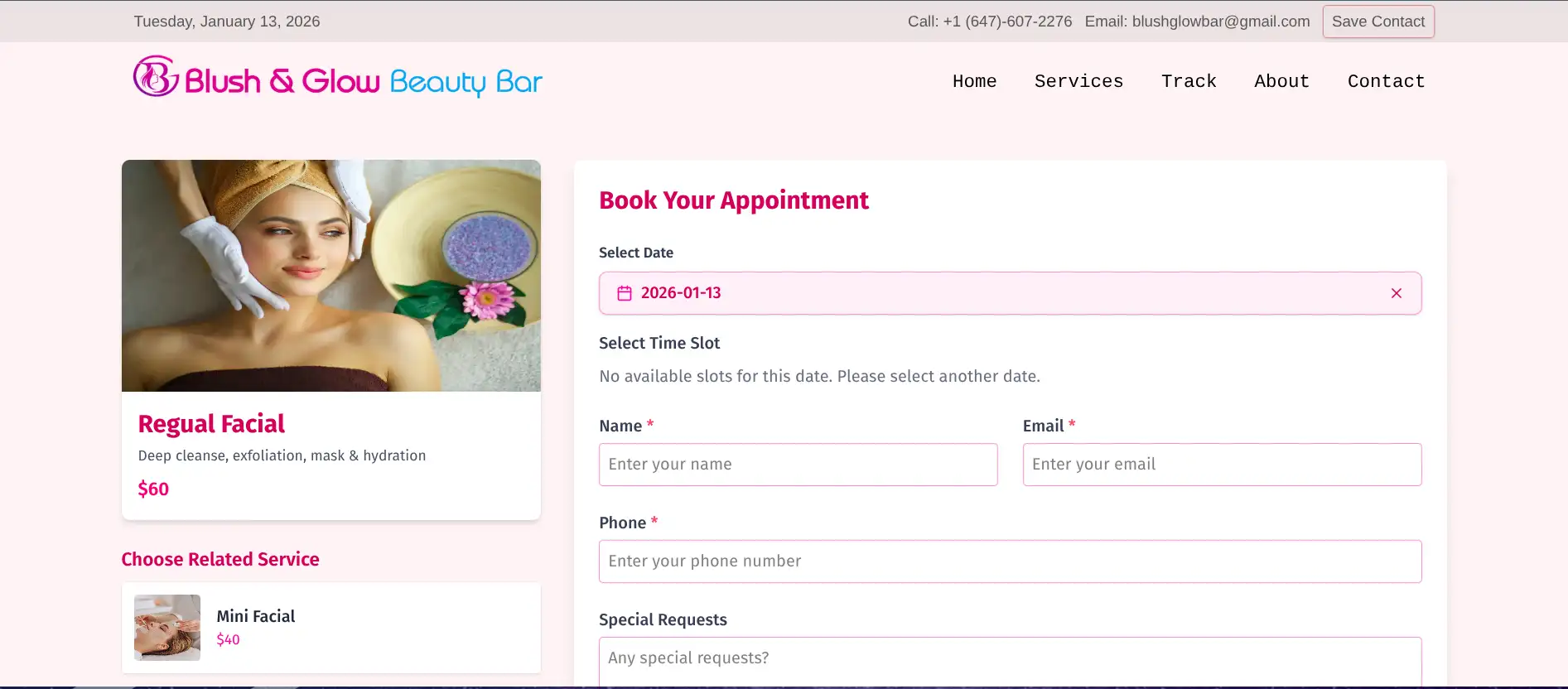
Task: Clear the selected date with X icon
Action: 1396,293
